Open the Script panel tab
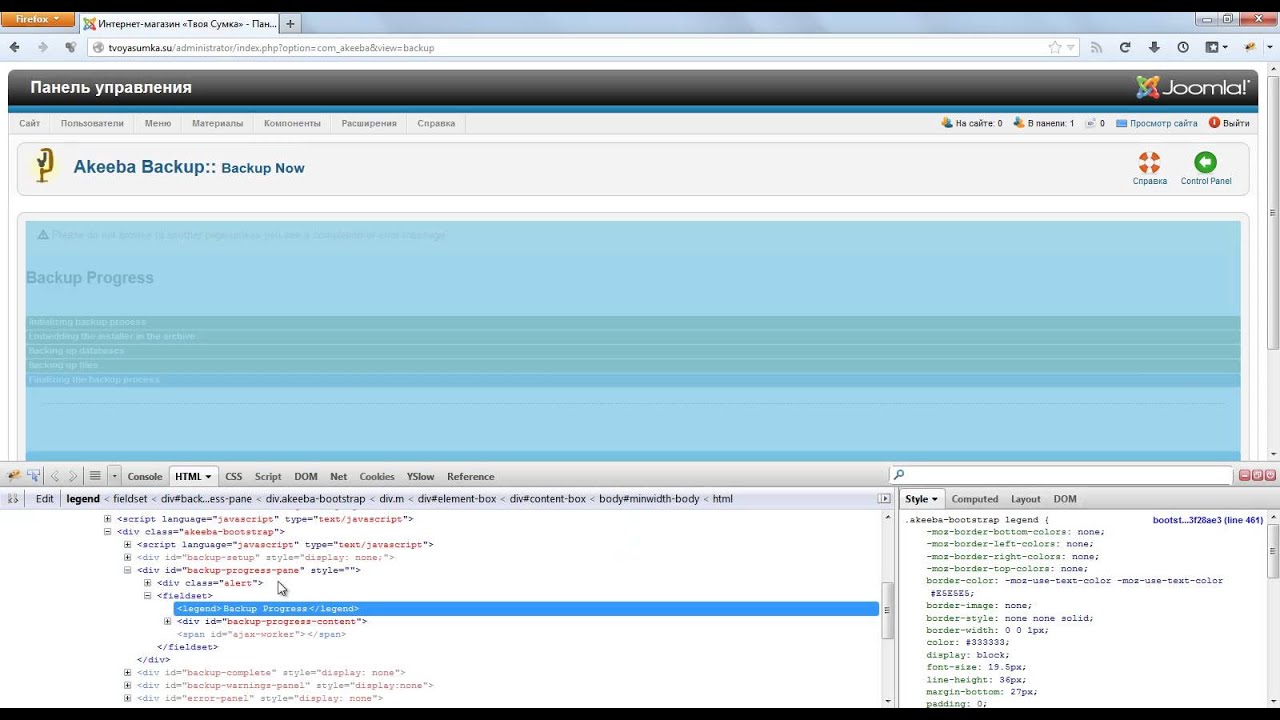 point(268,476)
